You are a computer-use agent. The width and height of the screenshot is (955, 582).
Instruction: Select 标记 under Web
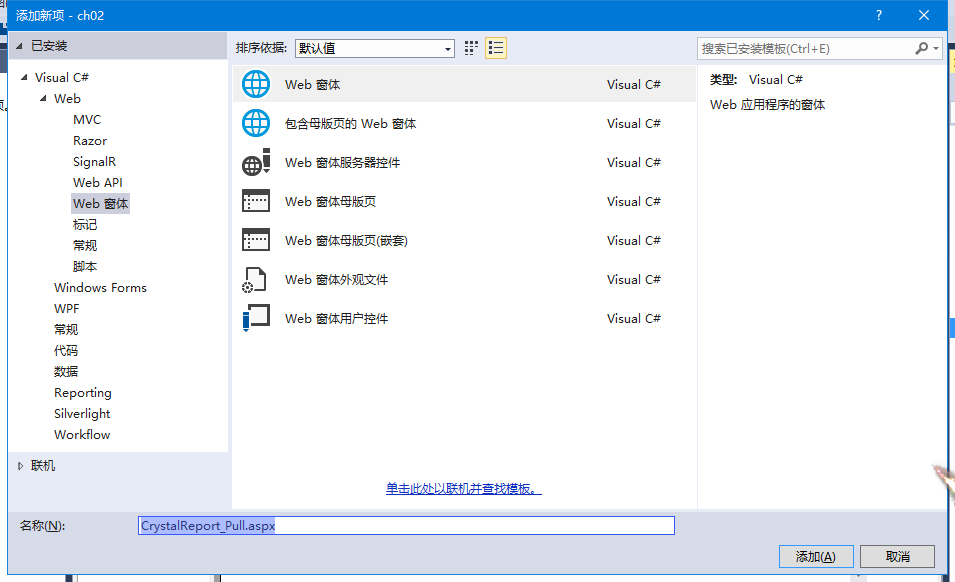tap(85, 225)
